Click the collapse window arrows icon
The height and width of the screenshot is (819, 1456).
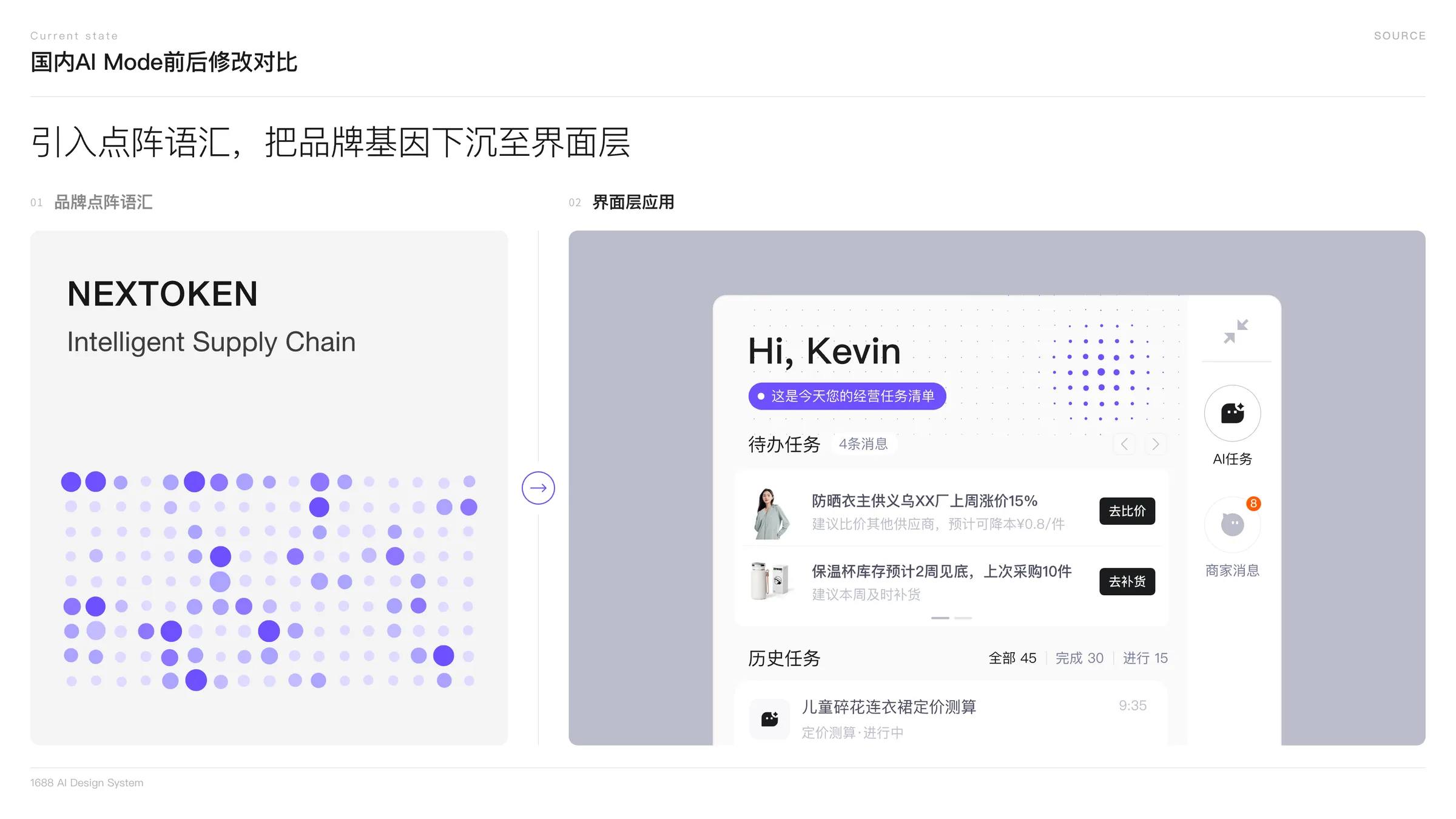tap(1236, 331)
